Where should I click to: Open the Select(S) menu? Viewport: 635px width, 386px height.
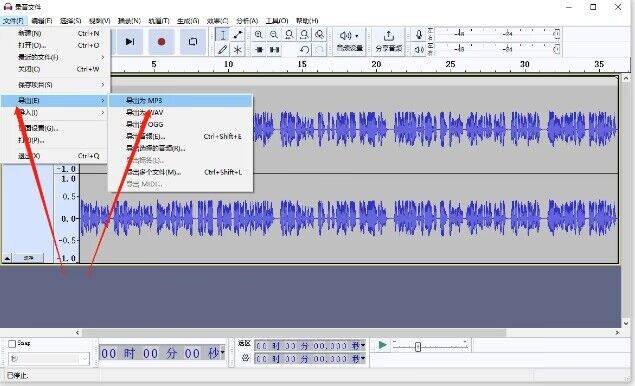click(x=70, y=21)
